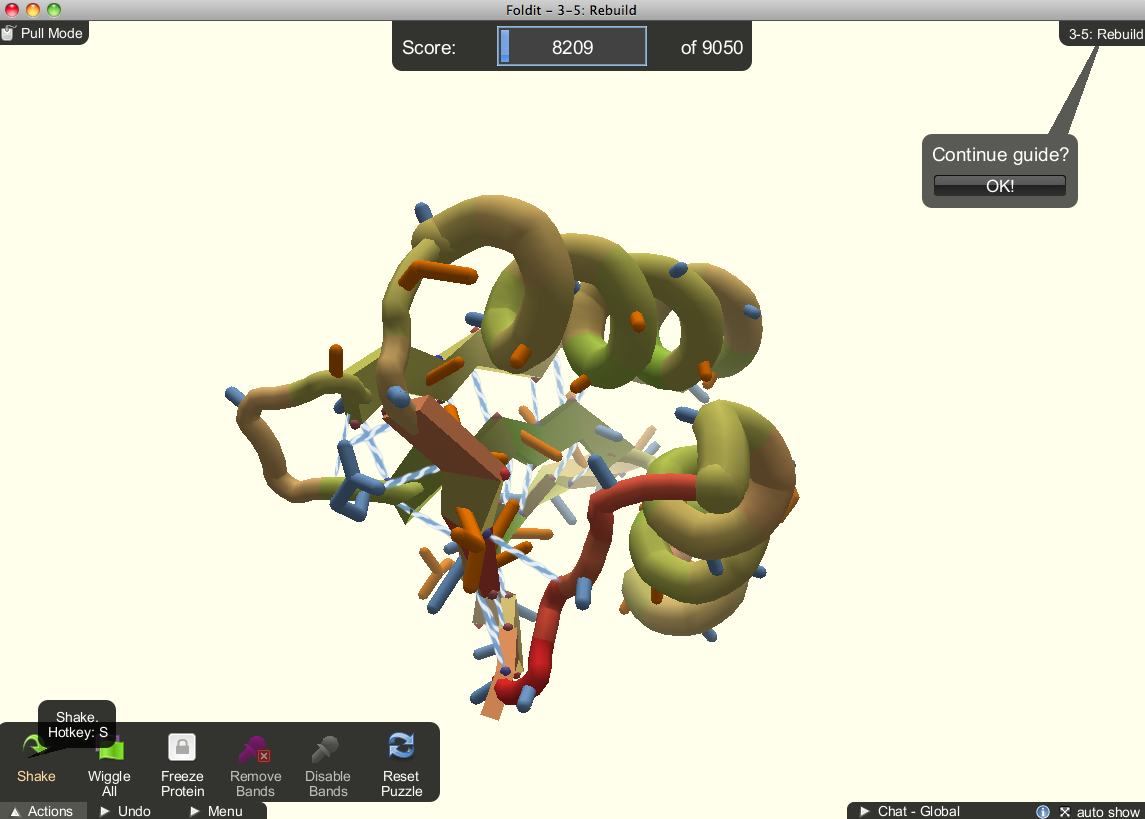Click the score progress bar showing 8209
Screen dimensions: 1145x819
pyautogui.click(x=572, y=47)
